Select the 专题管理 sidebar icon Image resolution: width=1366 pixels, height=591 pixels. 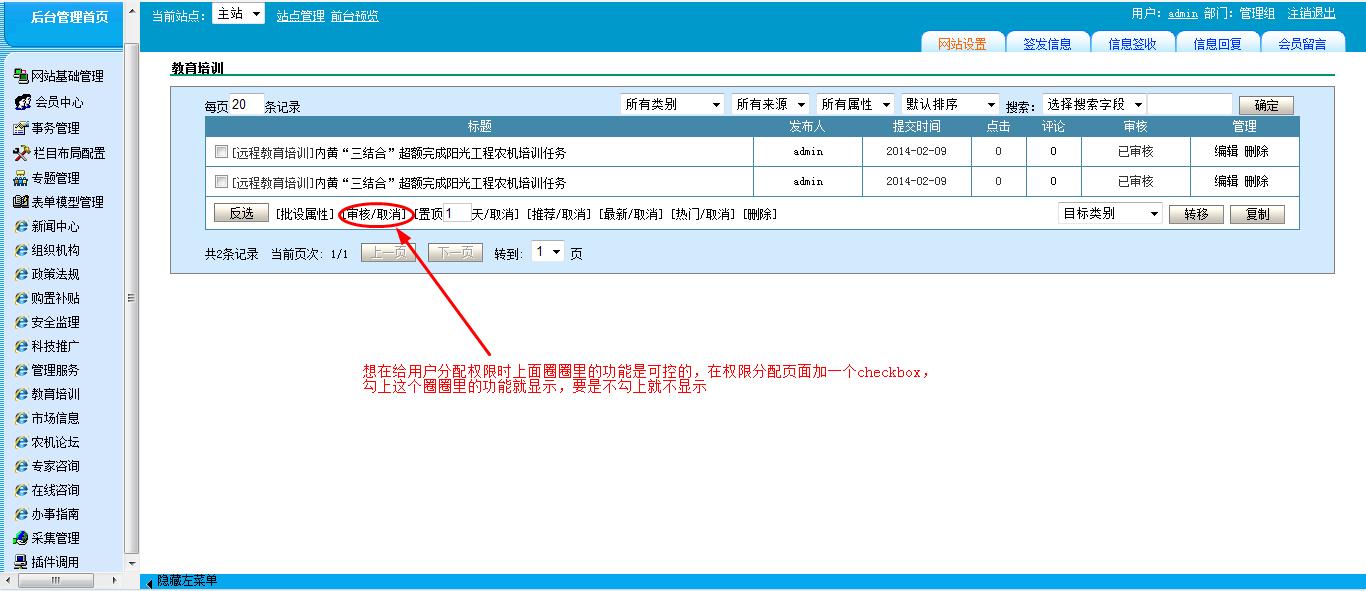click(21, 178)
